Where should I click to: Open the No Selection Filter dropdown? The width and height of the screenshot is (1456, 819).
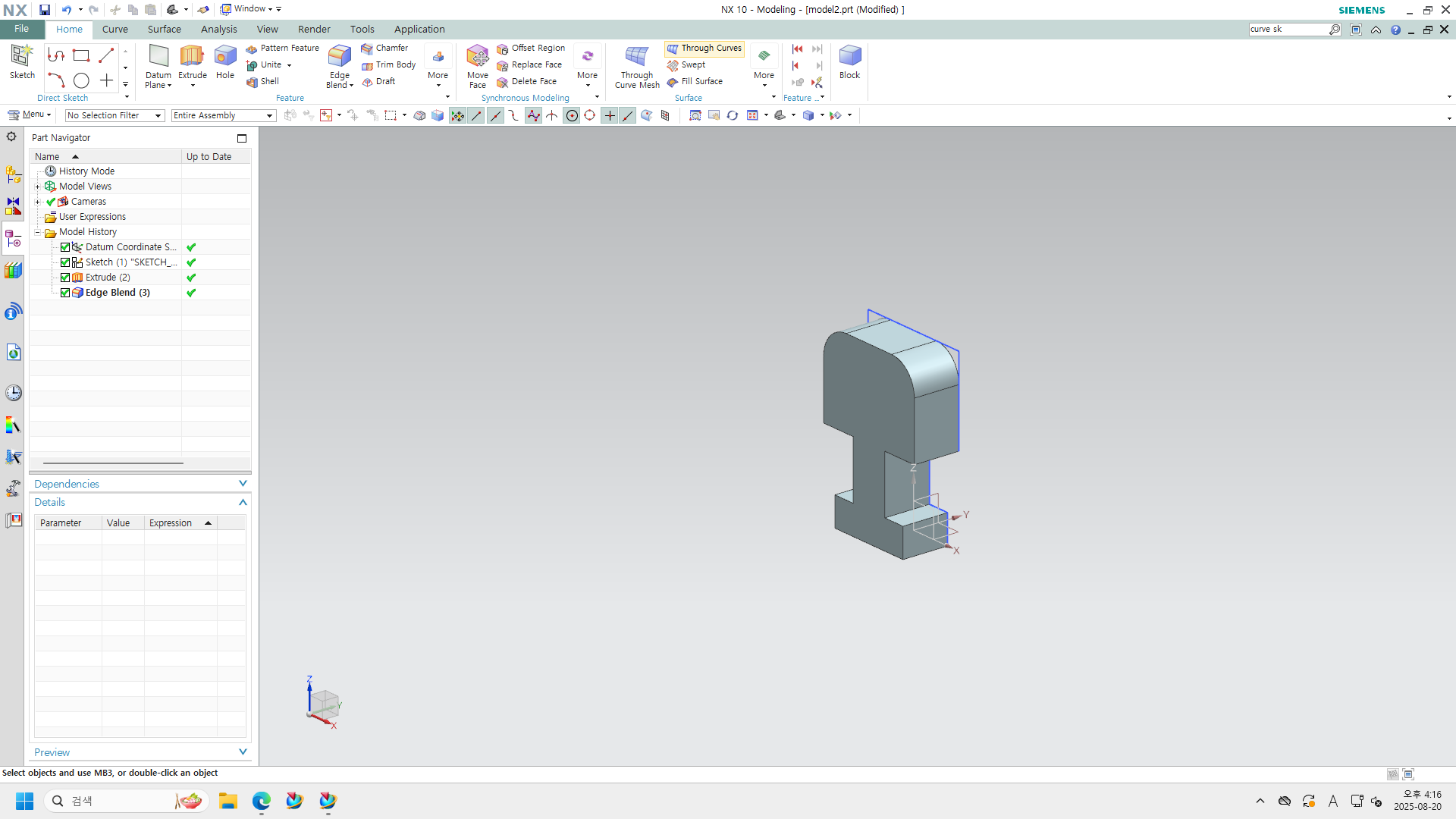[x=114, y=115]
